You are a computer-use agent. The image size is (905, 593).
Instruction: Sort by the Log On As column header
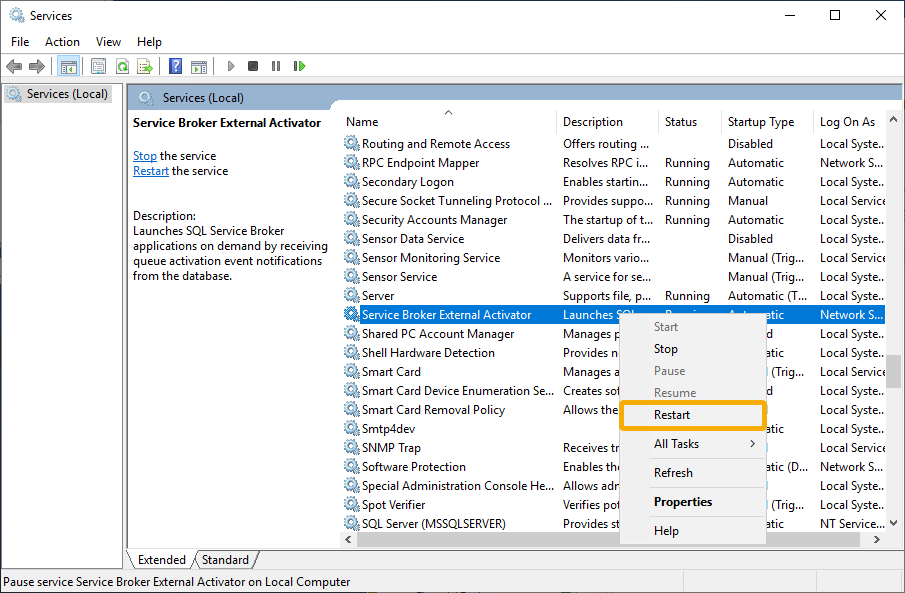click(850, 122)
